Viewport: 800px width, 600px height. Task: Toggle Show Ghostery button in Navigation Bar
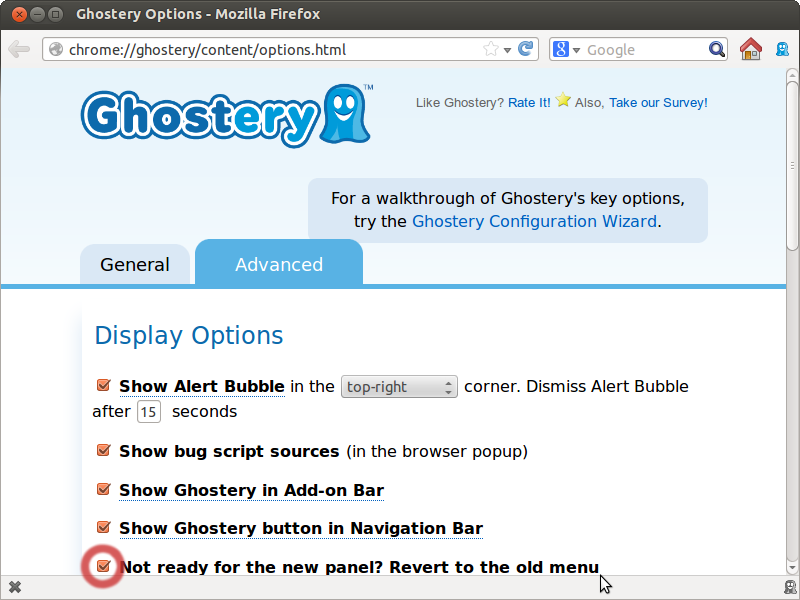[103, 528]
